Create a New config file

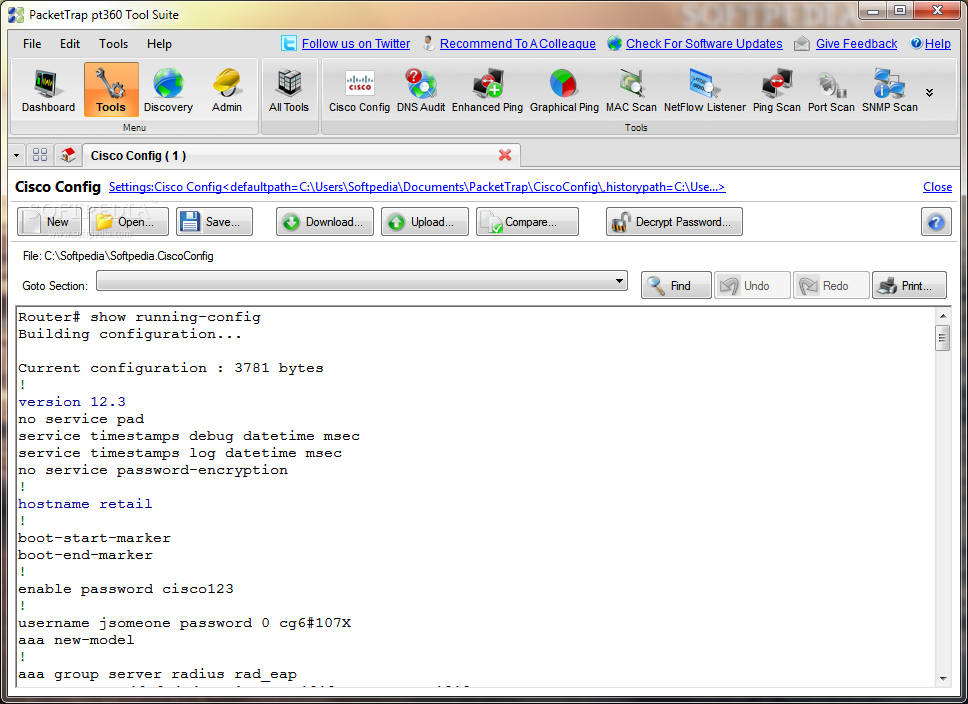[49, 222]
